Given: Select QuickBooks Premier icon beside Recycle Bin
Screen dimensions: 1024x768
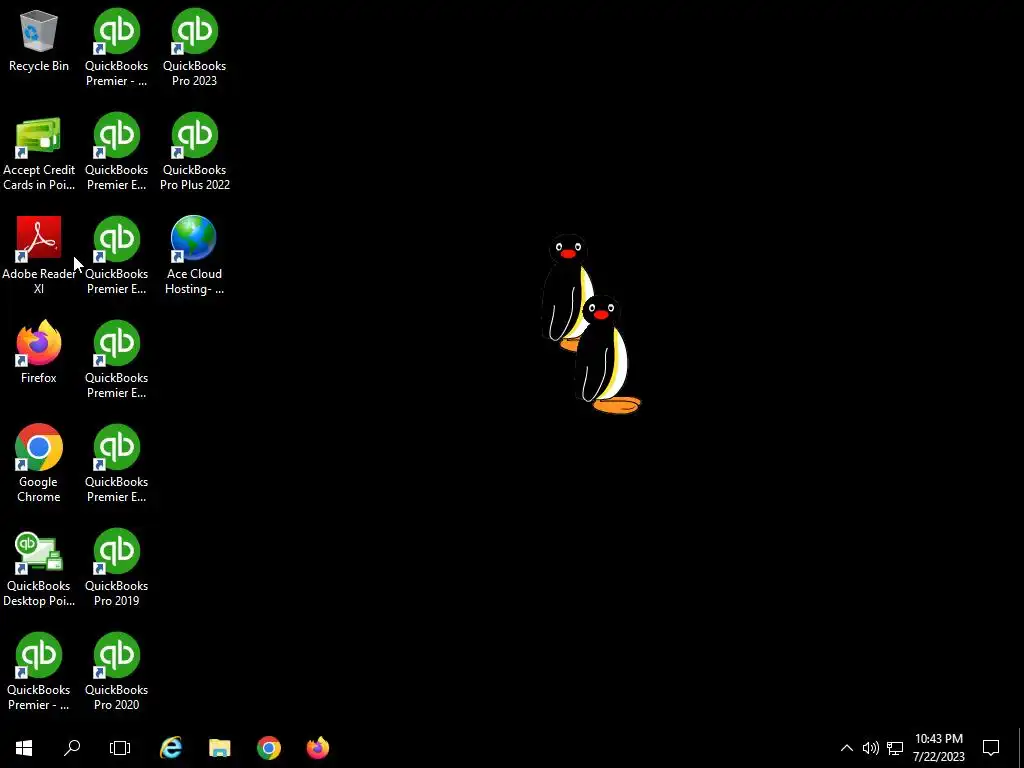Looking at the screenshot, I should point(116,48).
